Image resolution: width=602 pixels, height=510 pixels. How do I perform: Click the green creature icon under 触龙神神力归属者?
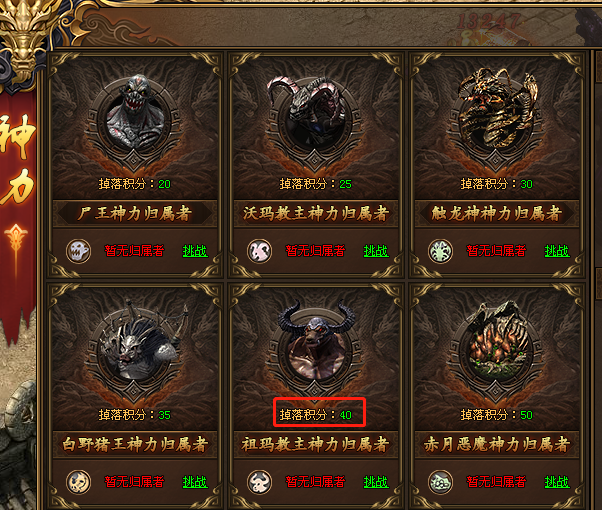pyautogui.click(x=441, y=251)
